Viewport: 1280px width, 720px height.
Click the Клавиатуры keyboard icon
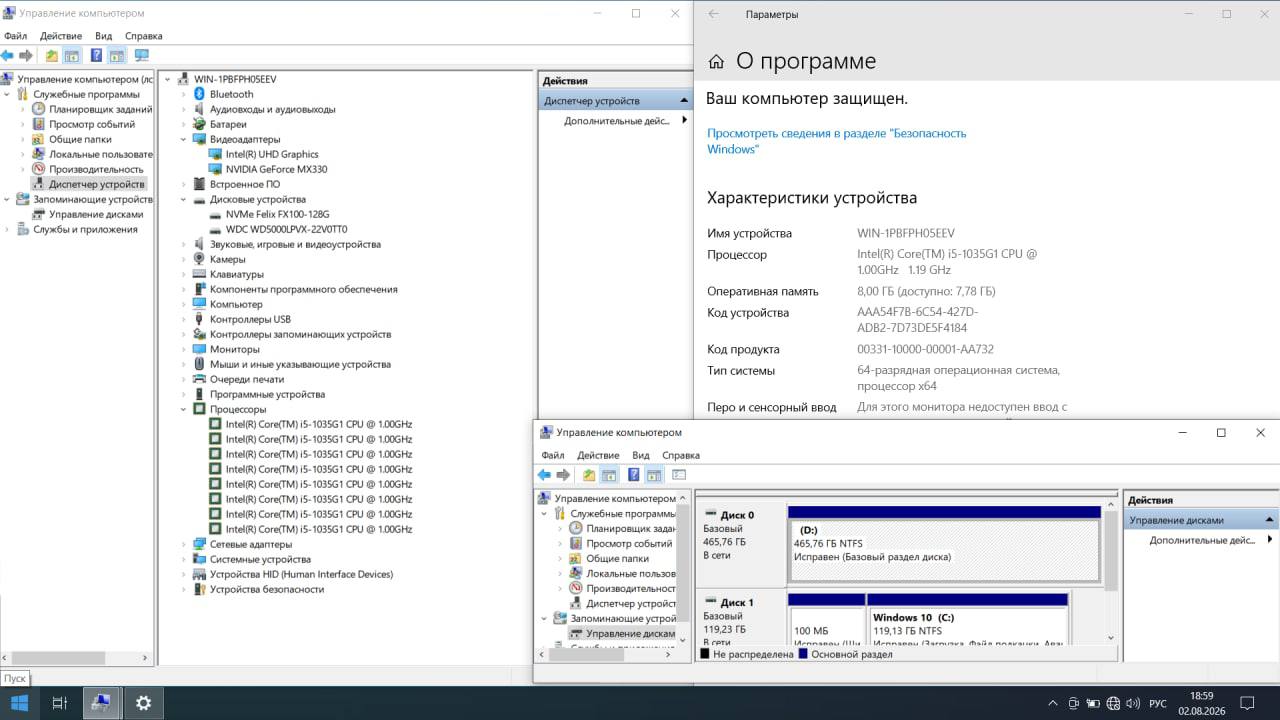pyautogui.click(x=200, y=274)
